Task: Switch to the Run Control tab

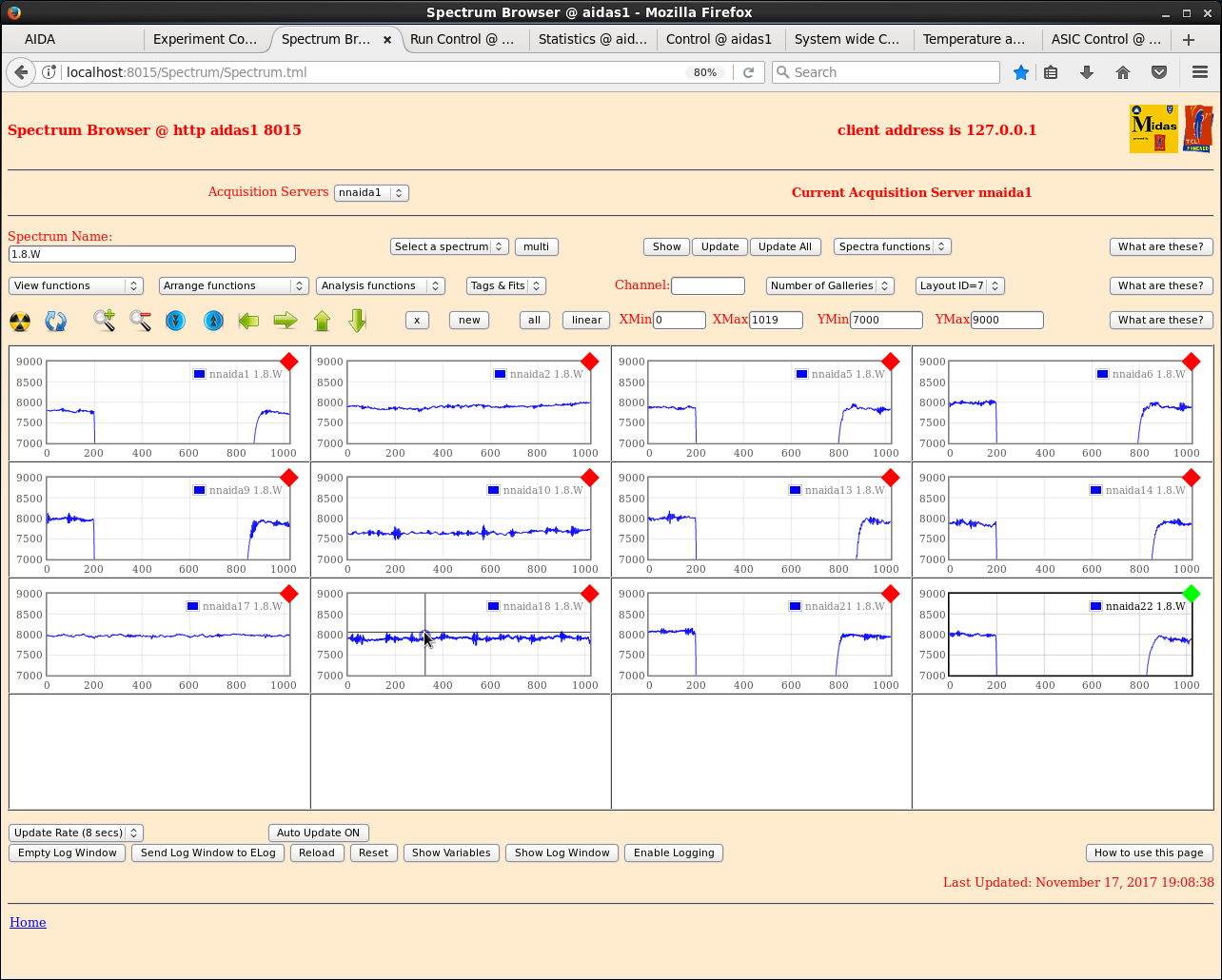Action: (462, 39)
